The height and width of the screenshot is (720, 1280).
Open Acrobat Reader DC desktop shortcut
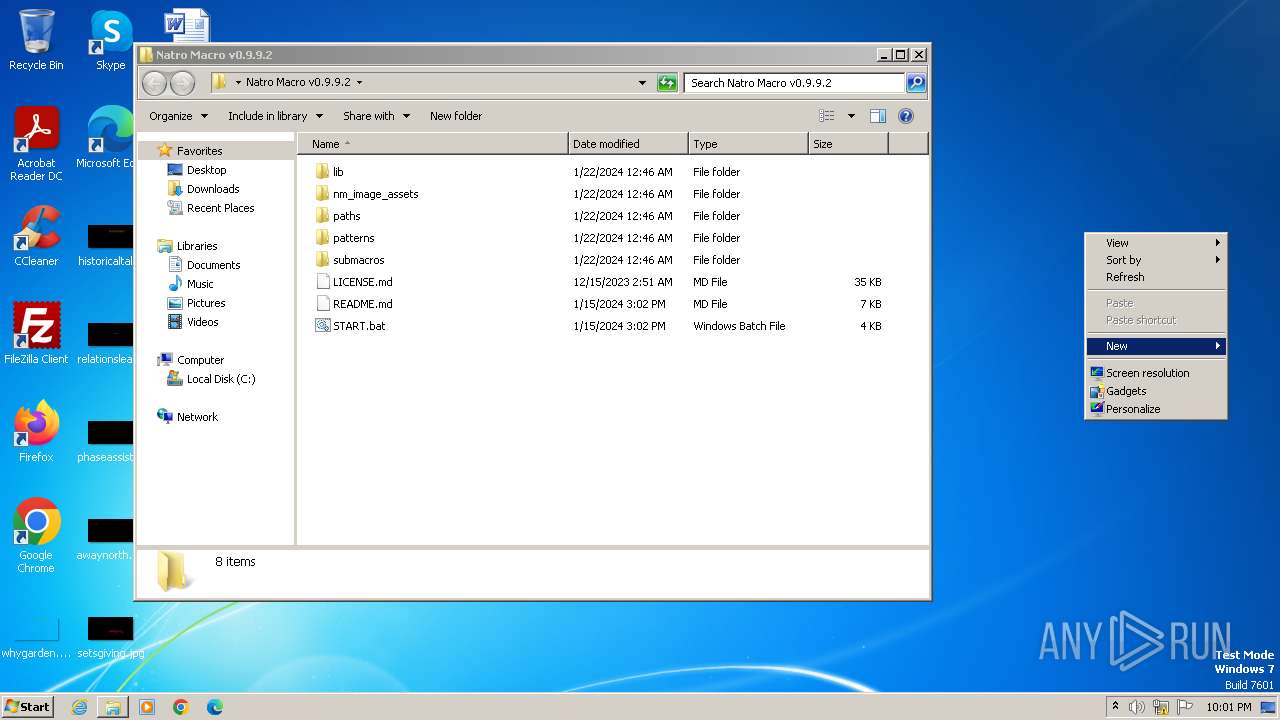[36, 144]
